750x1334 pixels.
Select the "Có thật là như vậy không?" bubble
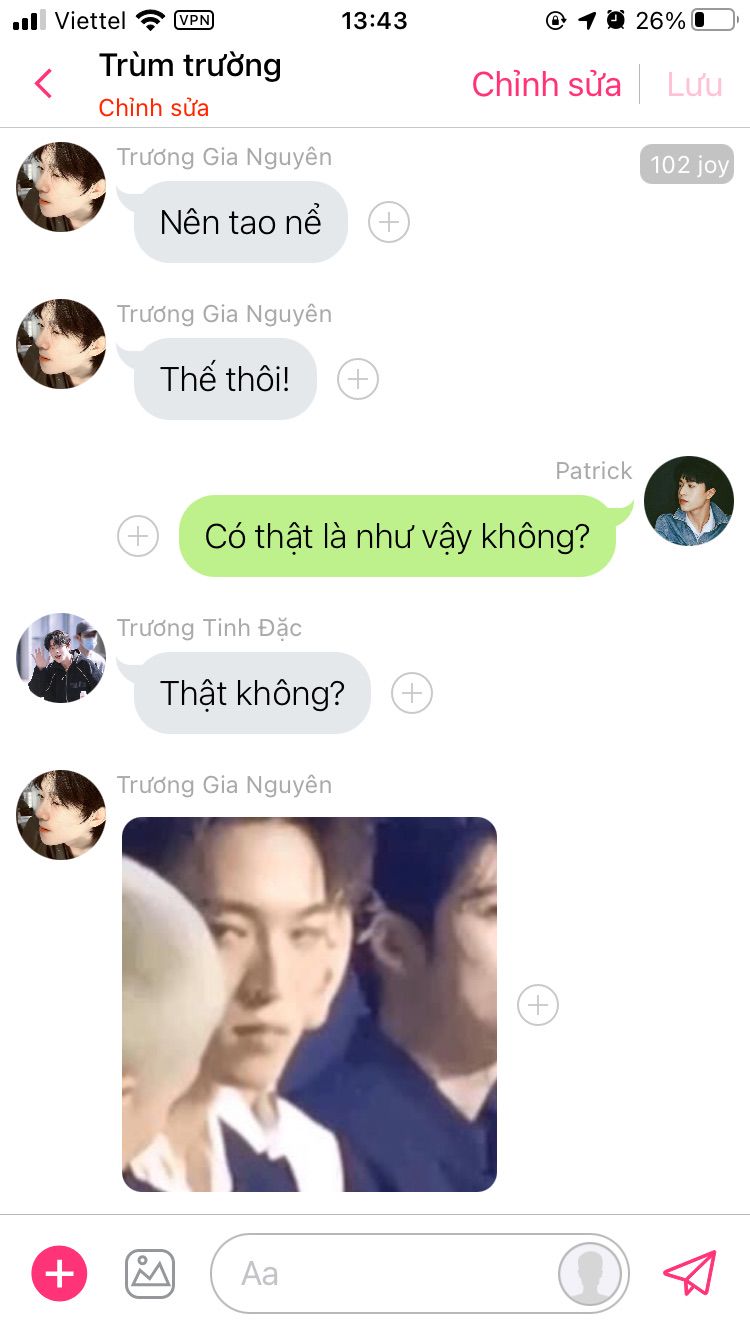397,536
